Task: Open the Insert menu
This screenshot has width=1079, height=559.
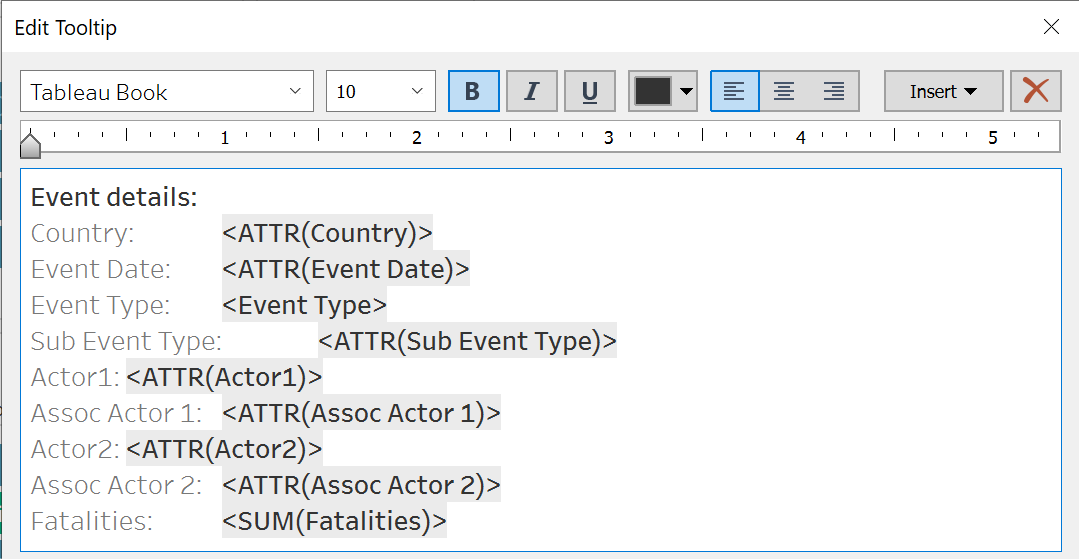Action: click(x=943, y=92)
